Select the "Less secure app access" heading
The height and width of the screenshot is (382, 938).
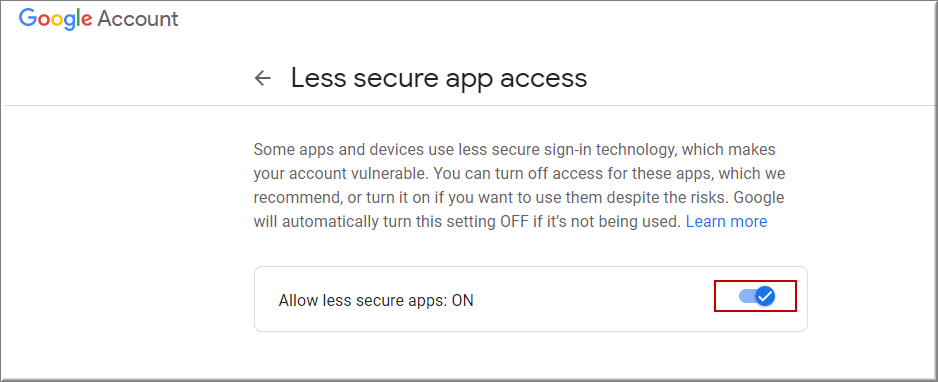[439, 78]
